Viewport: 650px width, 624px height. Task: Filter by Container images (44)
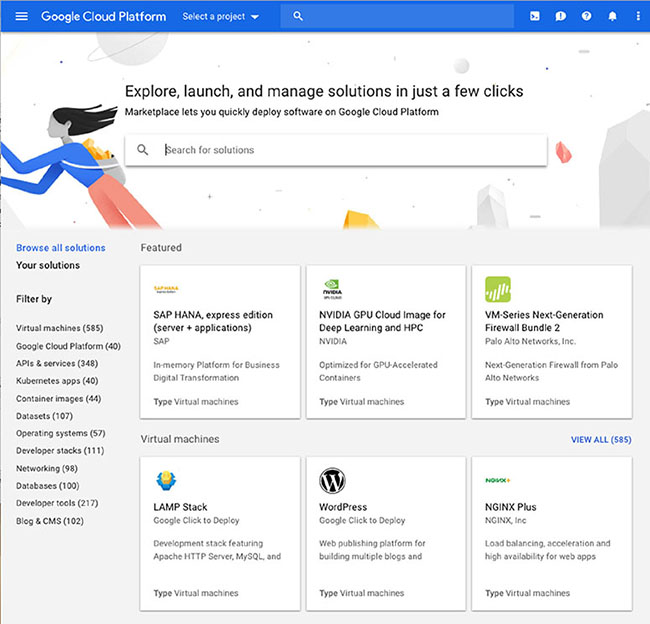click(58, 398)
